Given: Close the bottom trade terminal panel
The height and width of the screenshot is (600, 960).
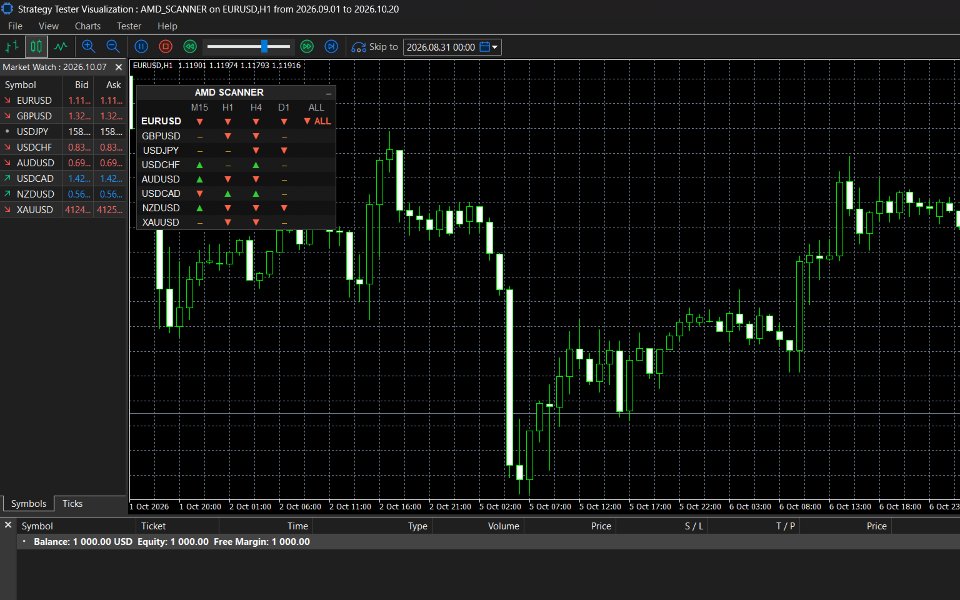Looking at the screenshot, I should click(8, 525).
